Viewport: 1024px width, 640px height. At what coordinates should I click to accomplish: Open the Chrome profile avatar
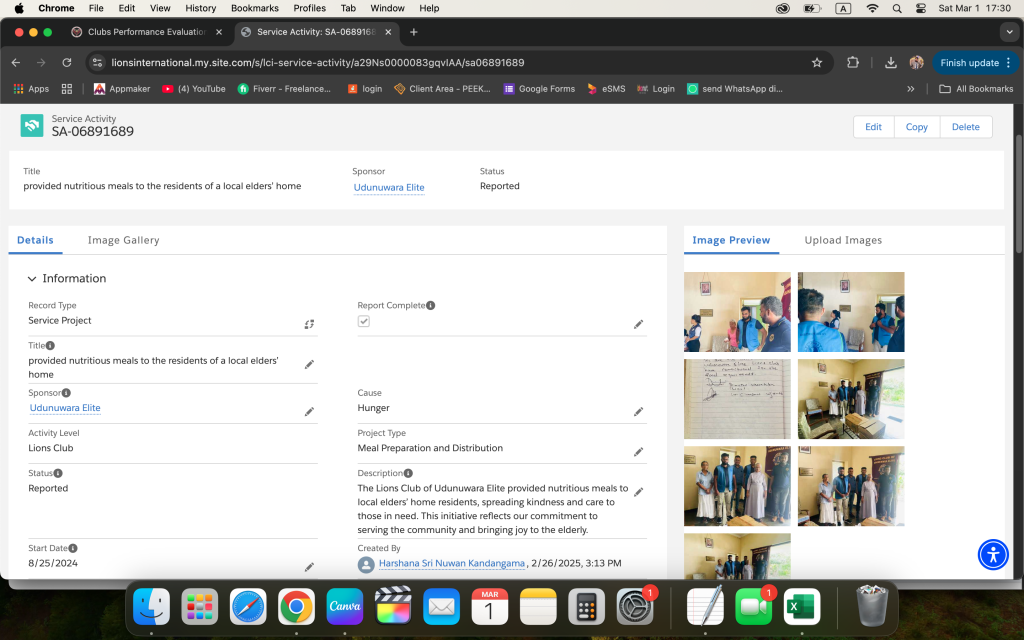coord(916,63)
